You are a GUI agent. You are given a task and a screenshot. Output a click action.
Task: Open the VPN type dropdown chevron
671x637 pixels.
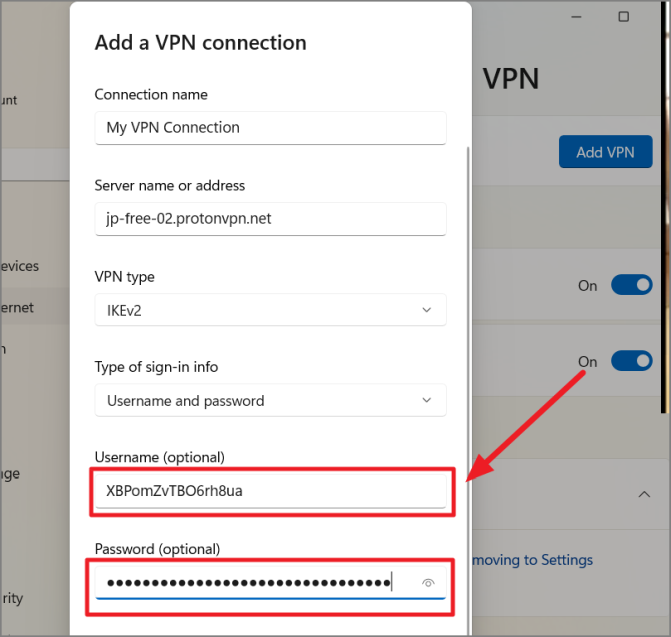point(426,310)
